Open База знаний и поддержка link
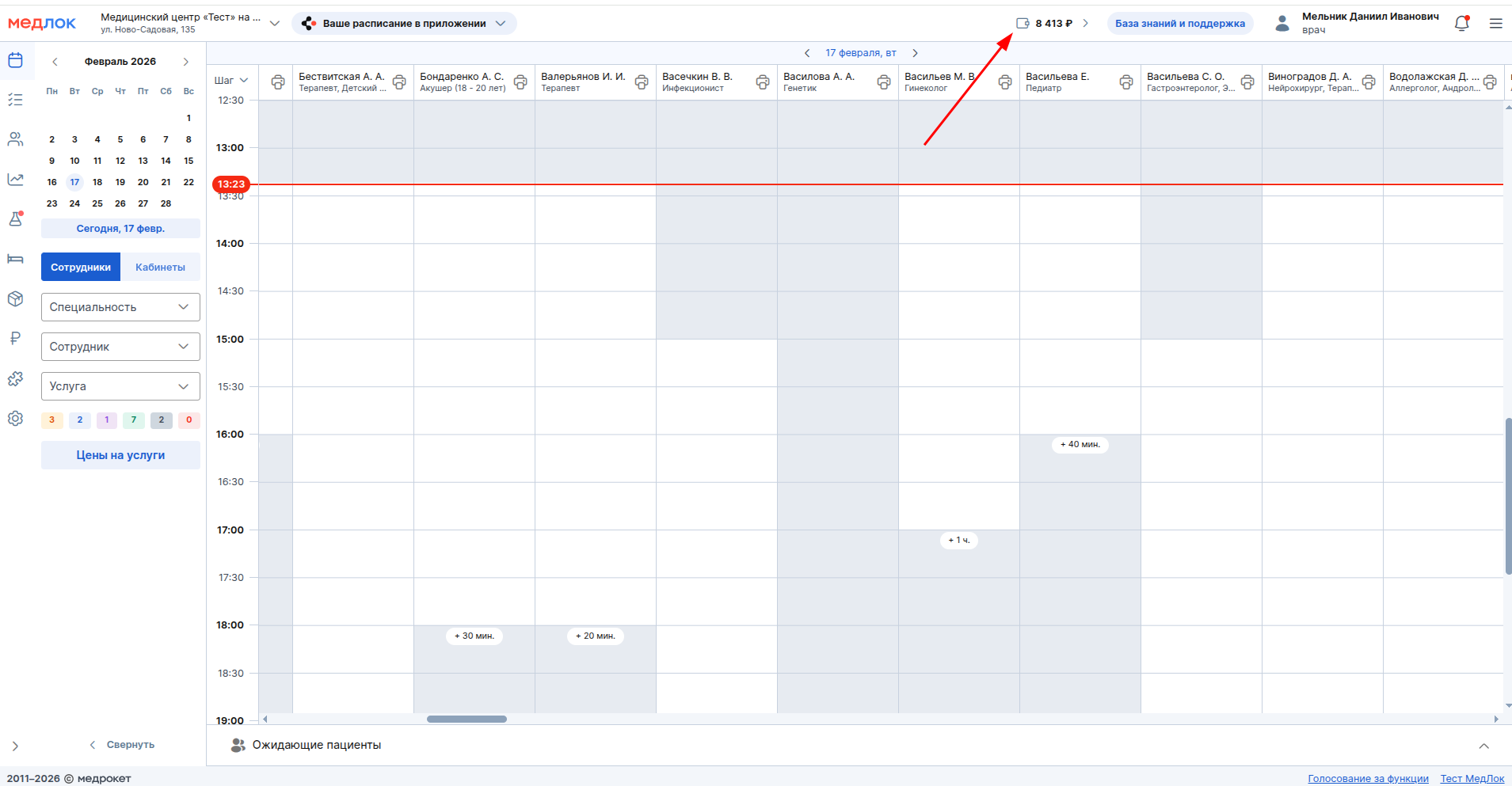The height and width of the screenshot is (786, 1512). [x=1179, y=24]
